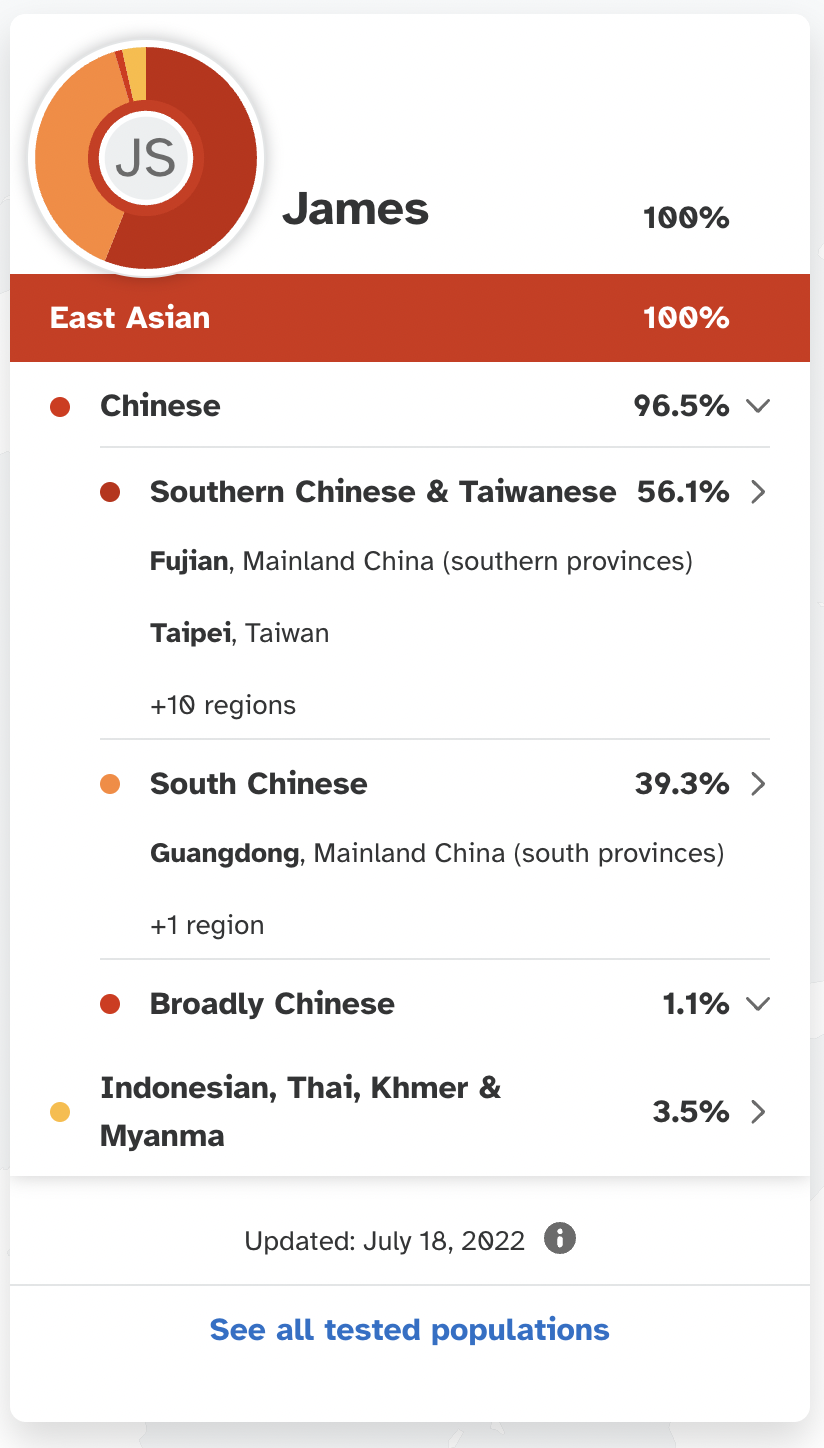
Task: Click the +10 regions text
Action: tap(223, 705)
